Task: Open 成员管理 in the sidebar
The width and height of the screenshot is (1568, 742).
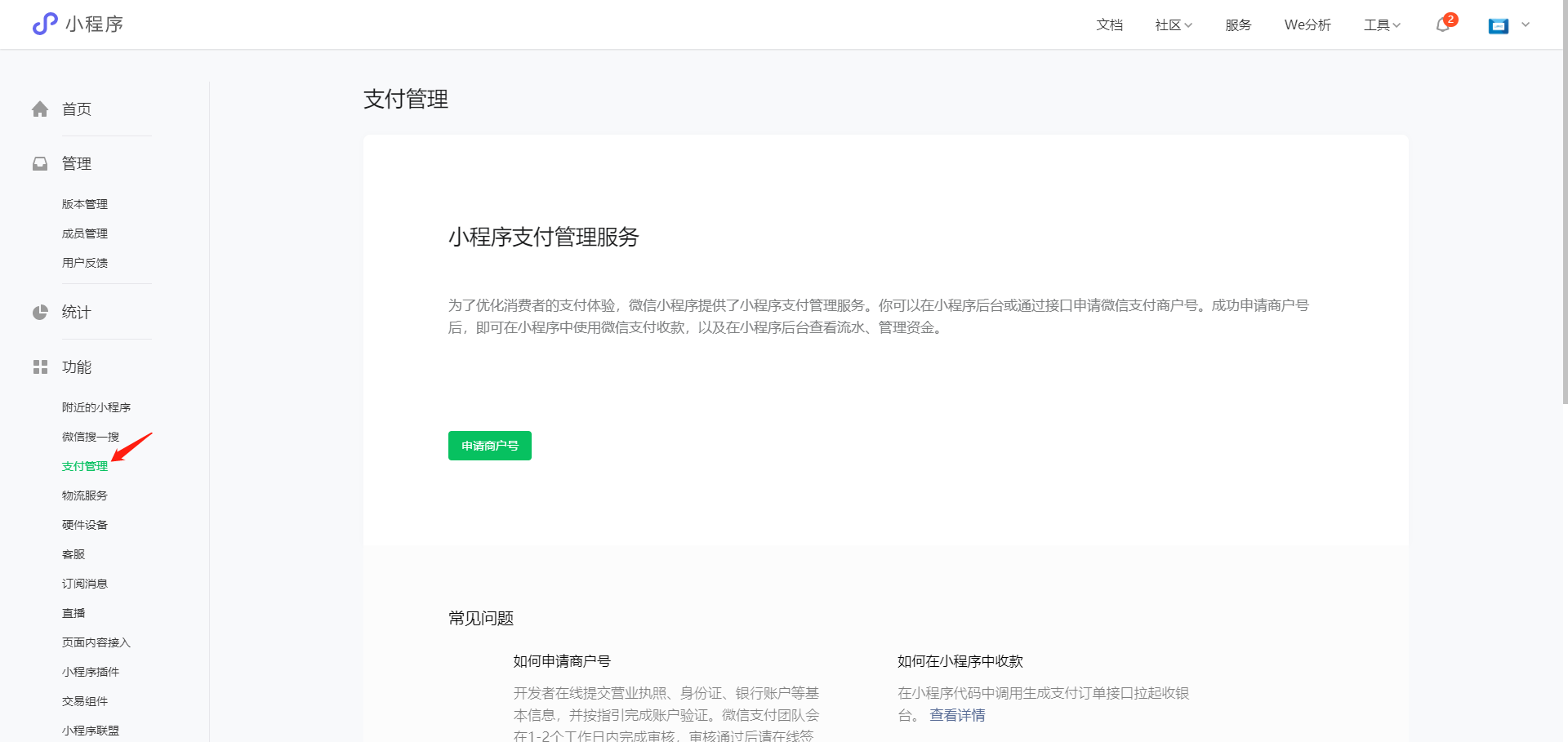Action: (85, 233)
